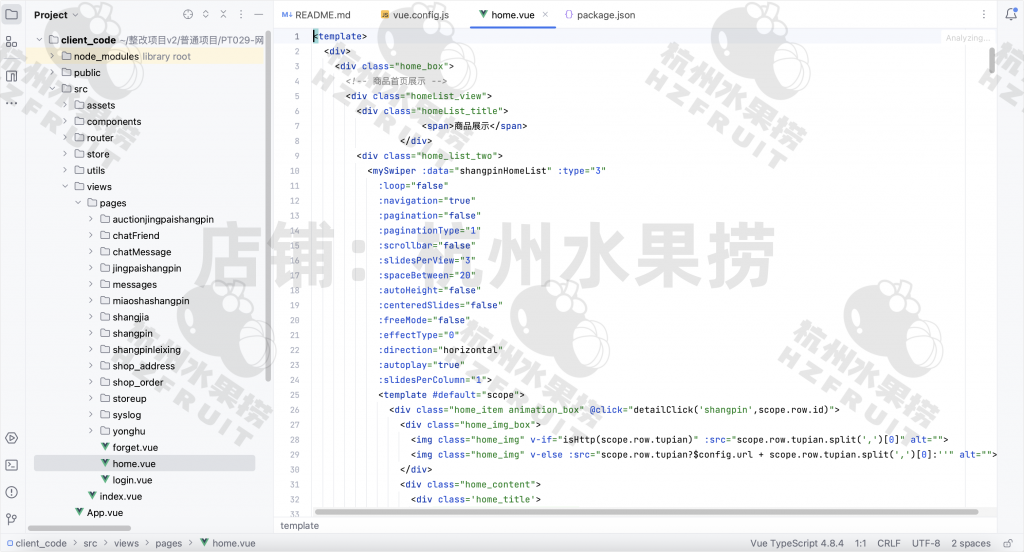
Task: Open the Bookmarks tool window icon
Action: [x=11, y=76]
